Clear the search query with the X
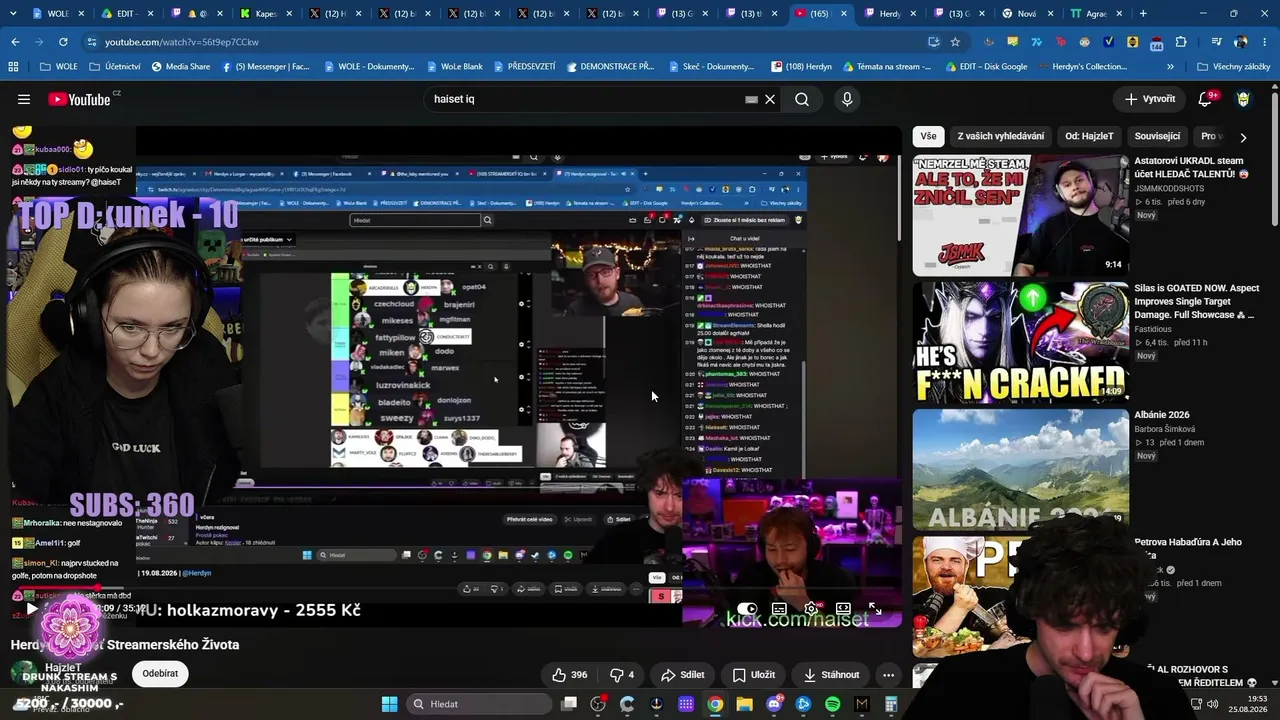The height and width of the screenshot is (720, 1280). click(x=770, y=99)
